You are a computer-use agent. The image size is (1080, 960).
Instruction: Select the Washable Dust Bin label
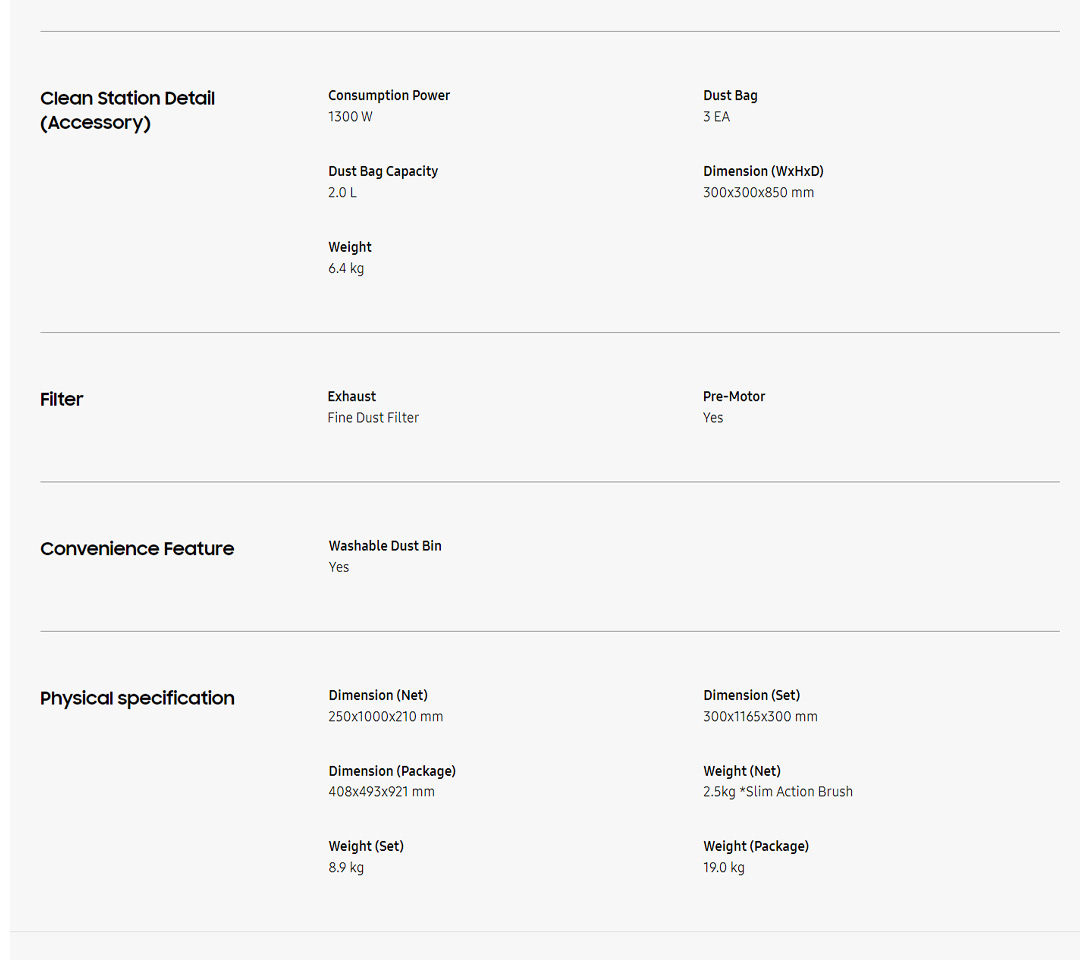(385, 546)
